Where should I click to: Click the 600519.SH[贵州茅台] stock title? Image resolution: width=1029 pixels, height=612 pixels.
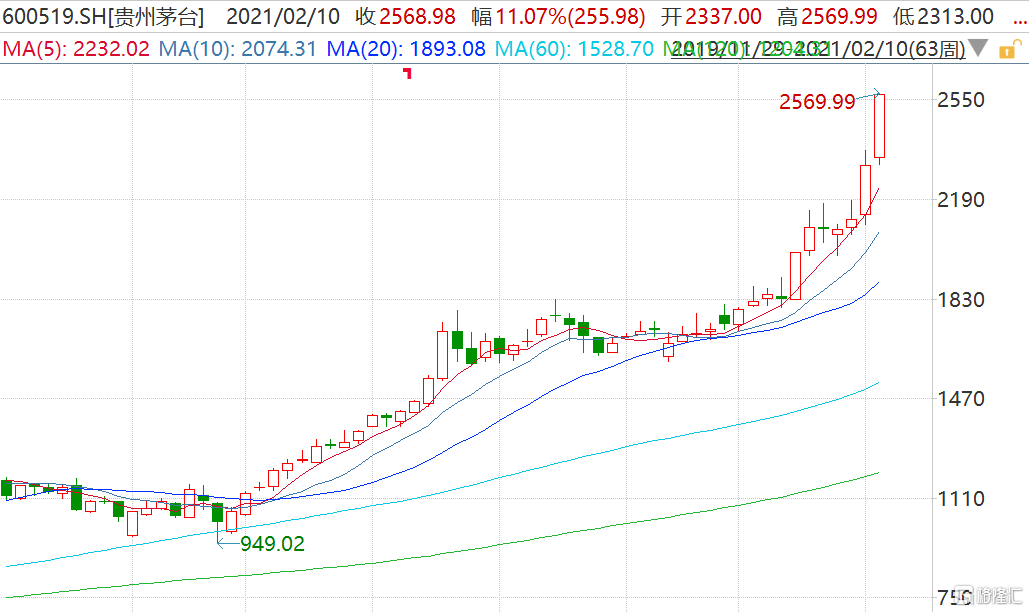(x=104, y=16)
